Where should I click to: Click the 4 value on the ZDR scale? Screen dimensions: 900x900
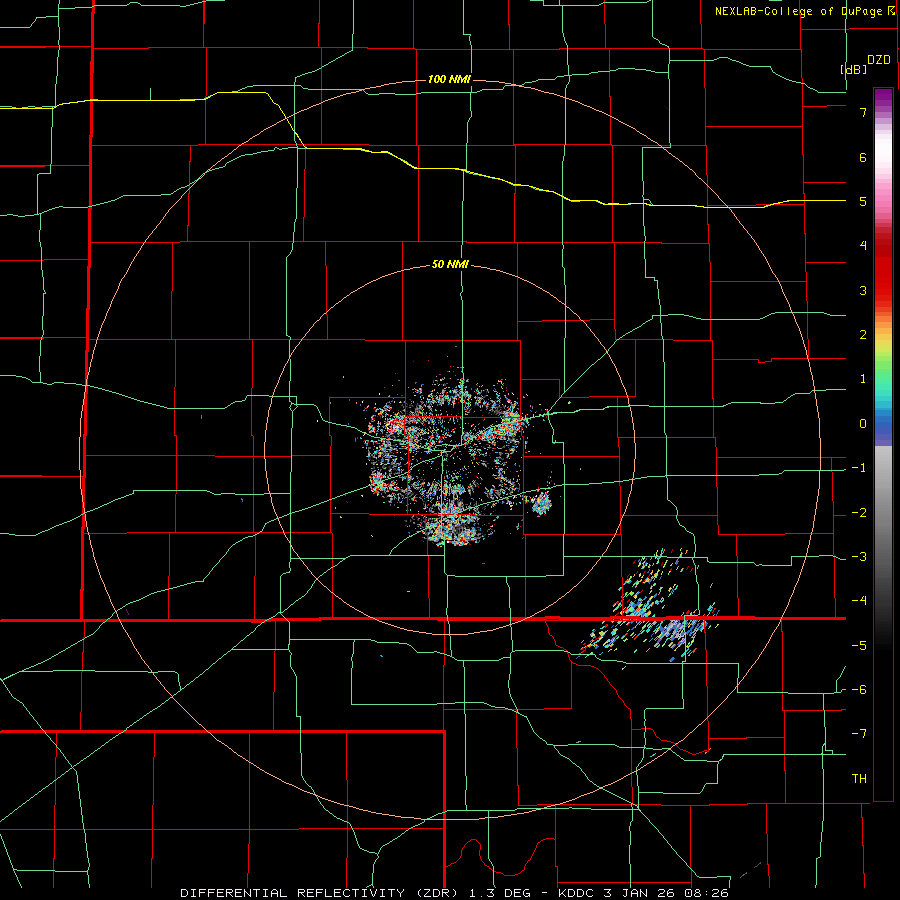[x=863, y=246]
